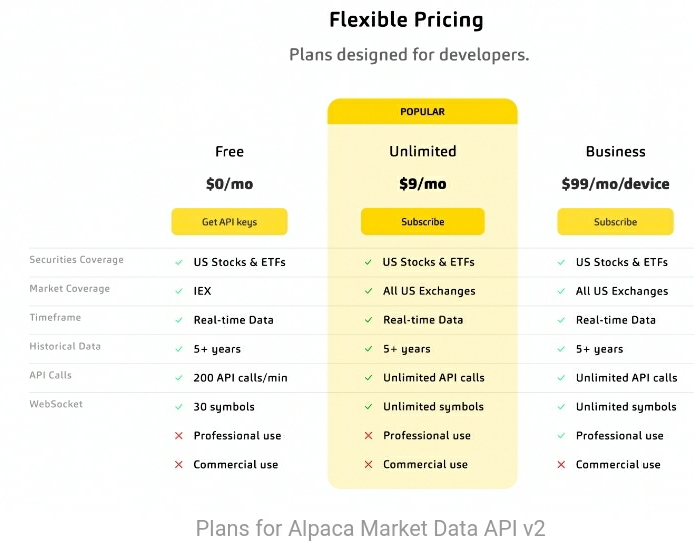Screen dimensions: 694x545
Task: Click the Business plan heading
Action: [616, 151]
